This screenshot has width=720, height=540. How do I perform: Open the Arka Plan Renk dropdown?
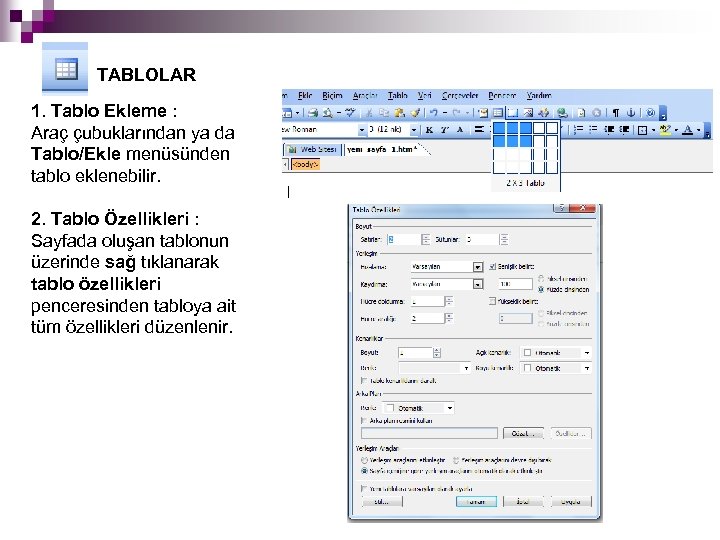450,408
